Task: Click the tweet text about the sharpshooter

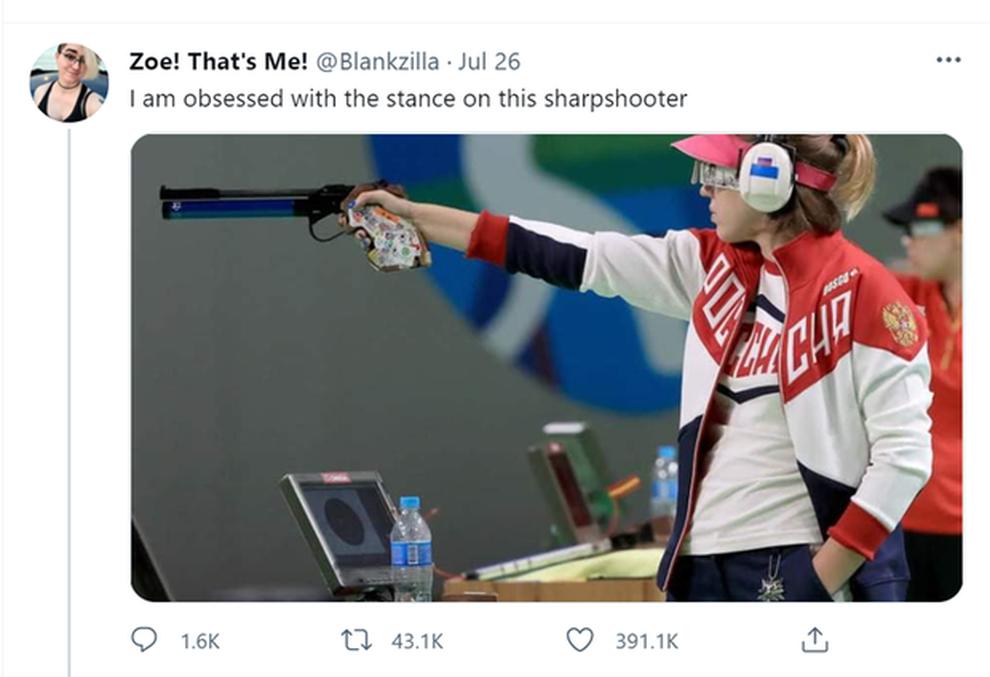Action: point(408,99)
